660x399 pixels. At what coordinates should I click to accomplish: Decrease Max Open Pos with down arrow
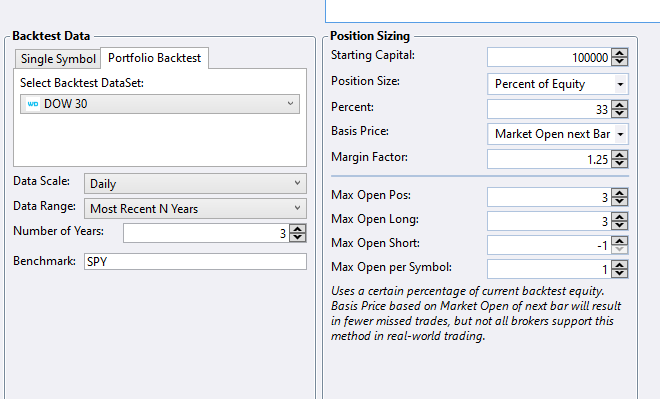coord(620,201)
